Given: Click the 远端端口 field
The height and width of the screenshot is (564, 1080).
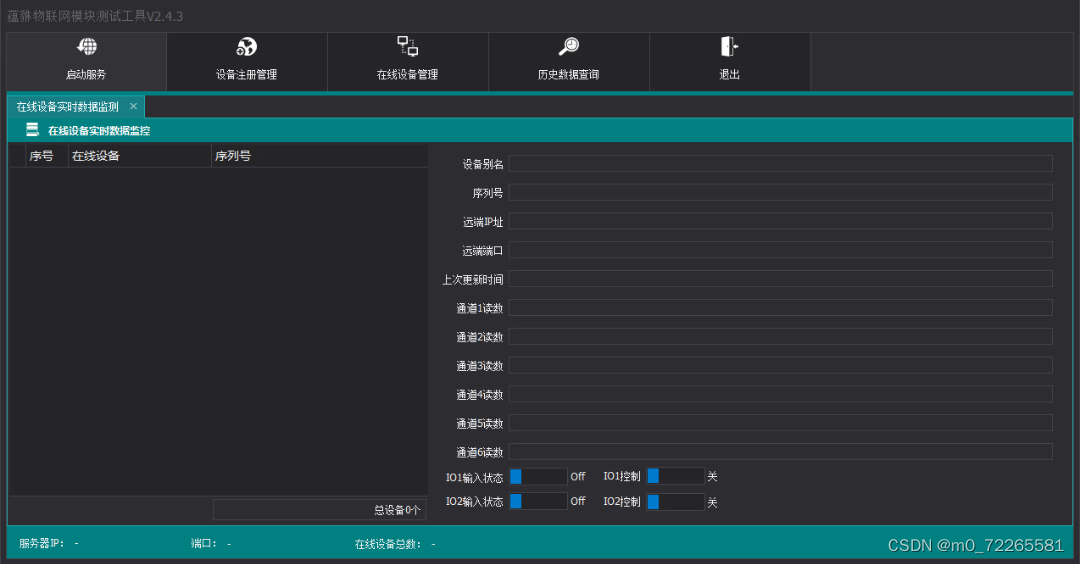Looking at the screenshot, I should coord(780,250).
